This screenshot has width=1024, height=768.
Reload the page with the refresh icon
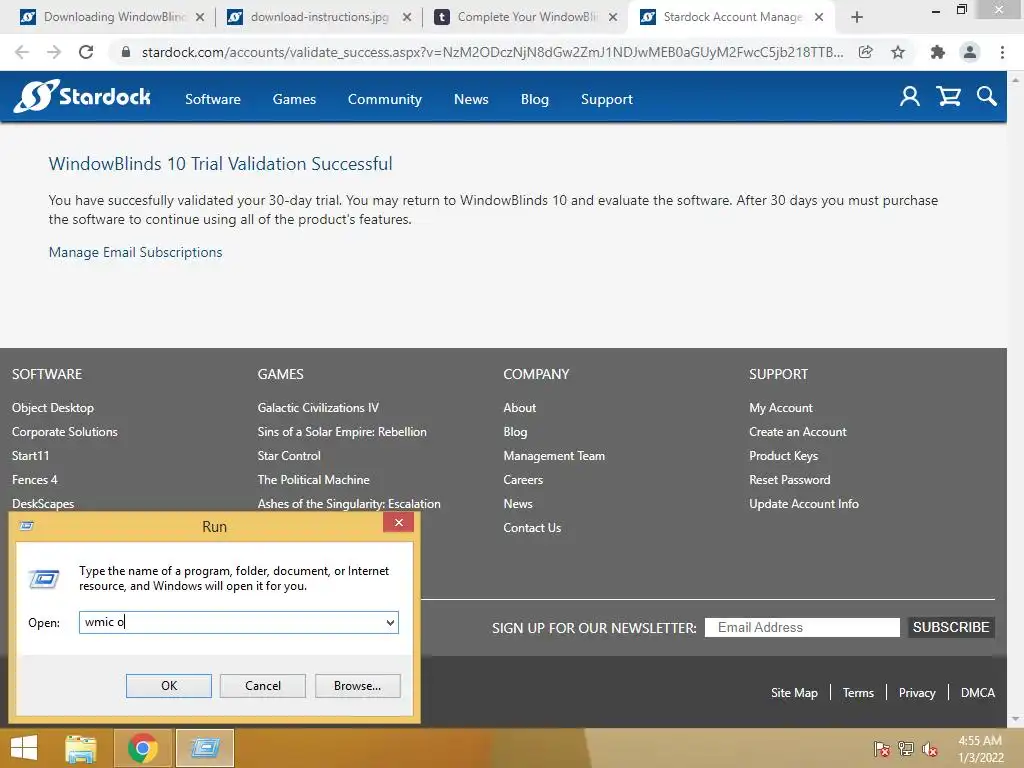86,52
